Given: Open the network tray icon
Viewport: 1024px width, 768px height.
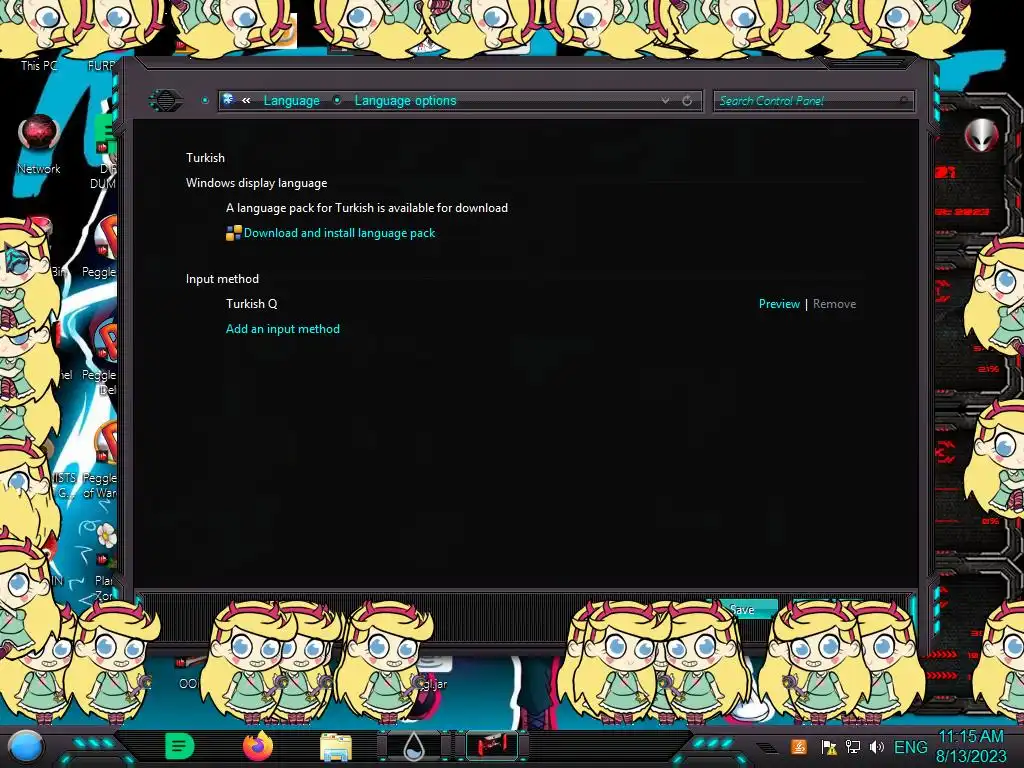Looking at the screenshot, I should [853, 747].
